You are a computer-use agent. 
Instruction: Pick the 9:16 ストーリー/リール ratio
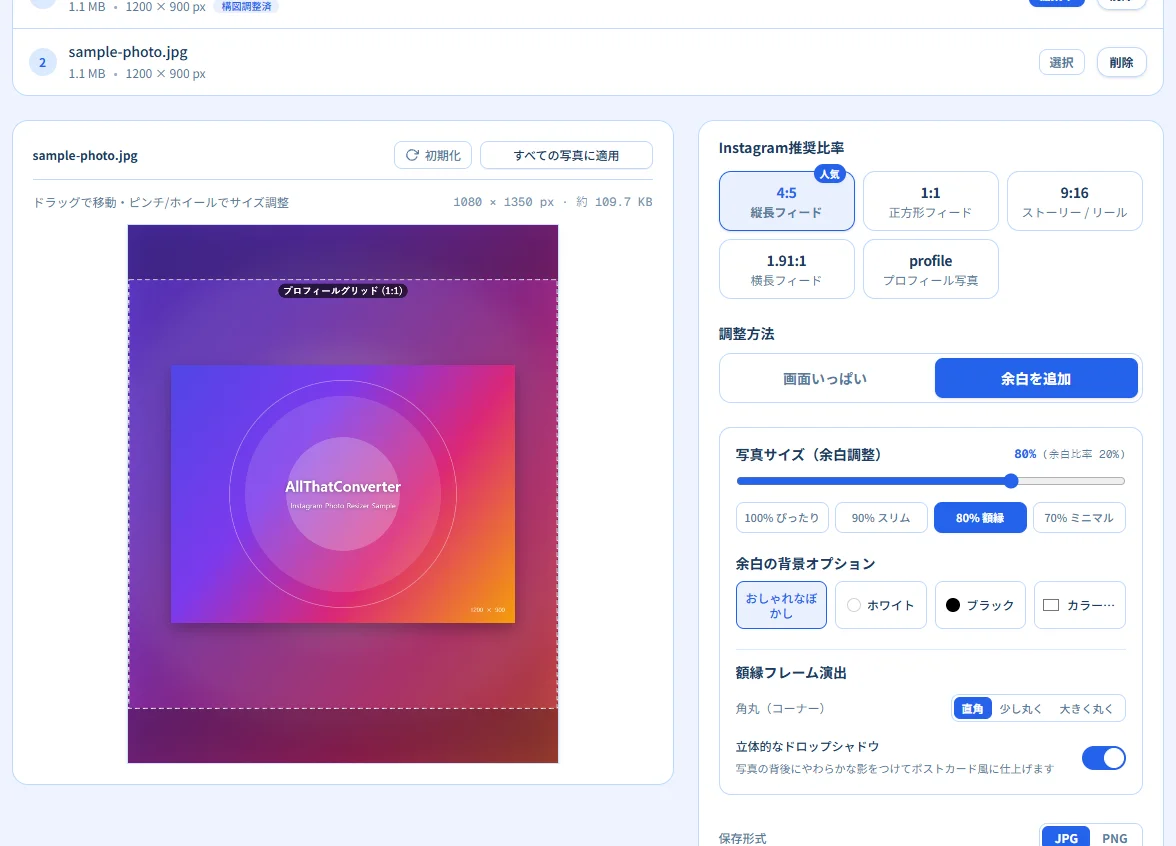(x=1075, y=201)
